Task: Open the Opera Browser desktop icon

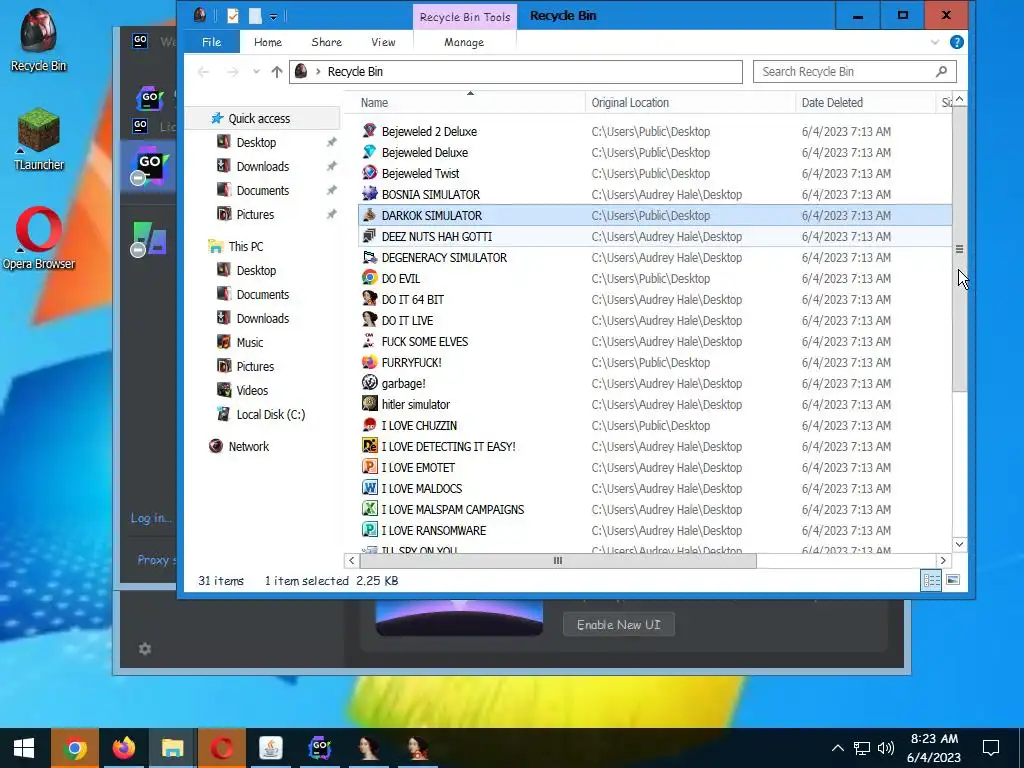Action: tap(39, 238)
